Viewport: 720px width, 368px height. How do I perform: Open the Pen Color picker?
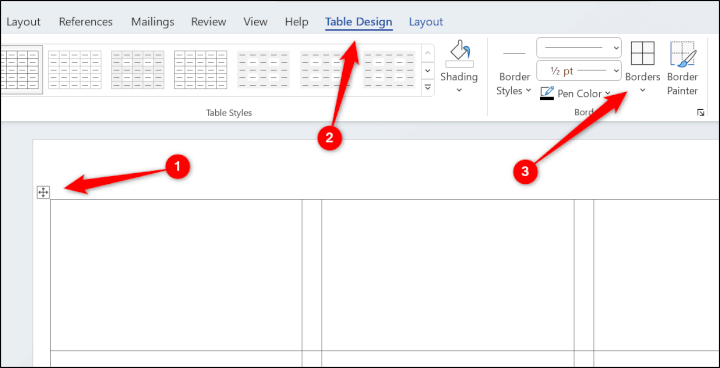coord(575,94)
